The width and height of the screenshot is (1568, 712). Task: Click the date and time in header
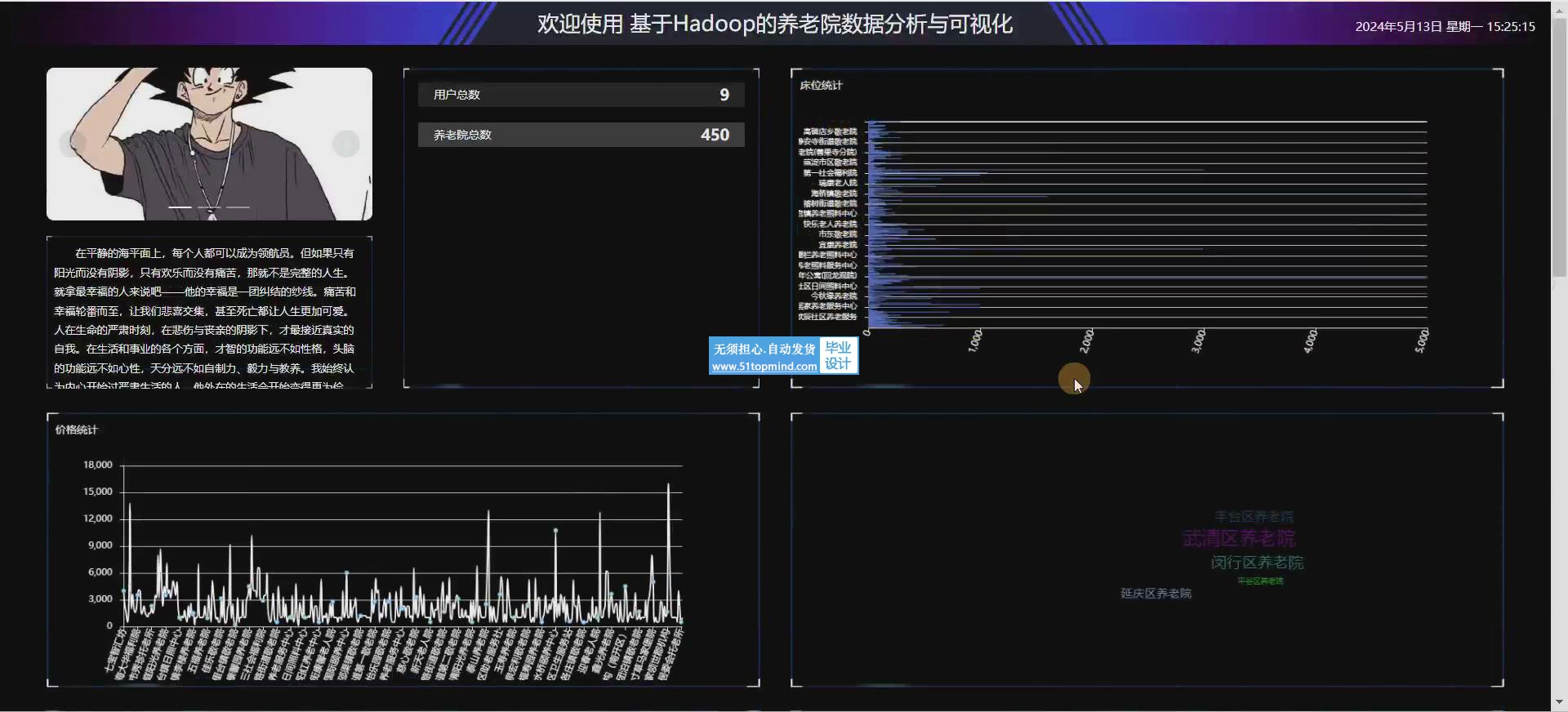(1445, 26)
